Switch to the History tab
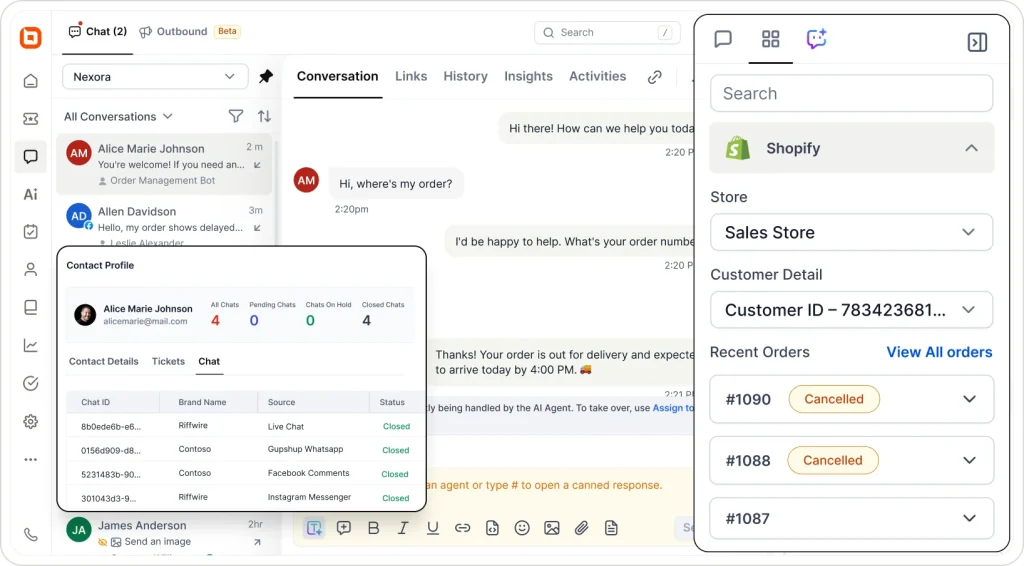The image size is (1024, 566). tap(466, 76)
